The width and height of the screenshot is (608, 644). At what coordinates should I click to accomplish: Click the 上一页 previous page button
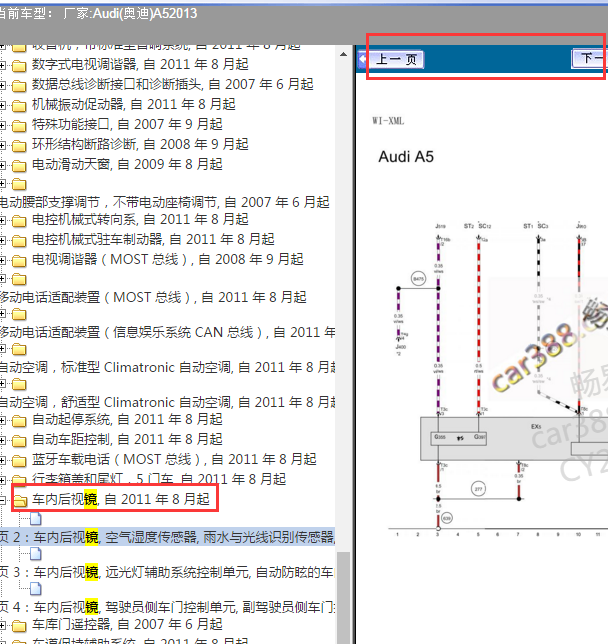tap(396, 60)
